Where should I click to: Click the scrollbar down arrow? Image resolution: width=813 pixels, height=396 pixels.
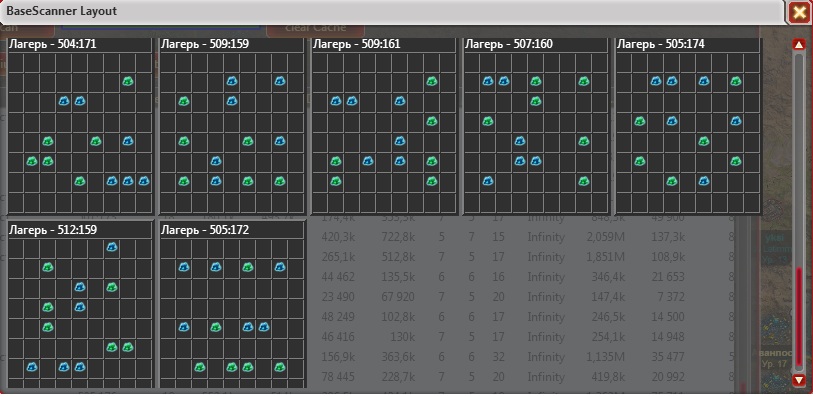pos(799,380)
